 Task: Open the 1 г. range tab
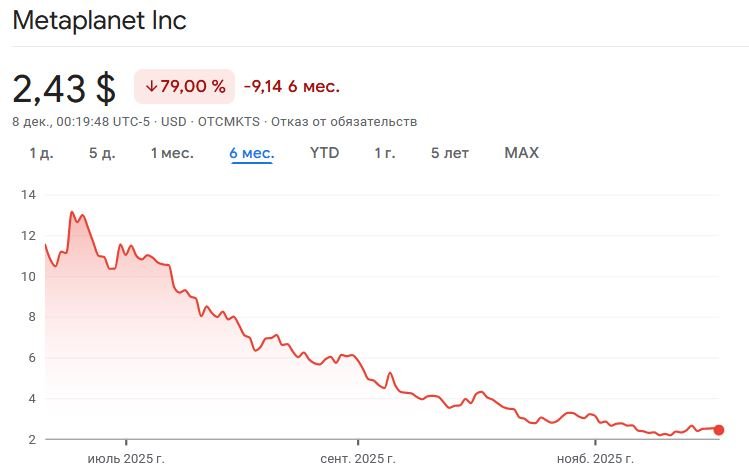[385, 153]
